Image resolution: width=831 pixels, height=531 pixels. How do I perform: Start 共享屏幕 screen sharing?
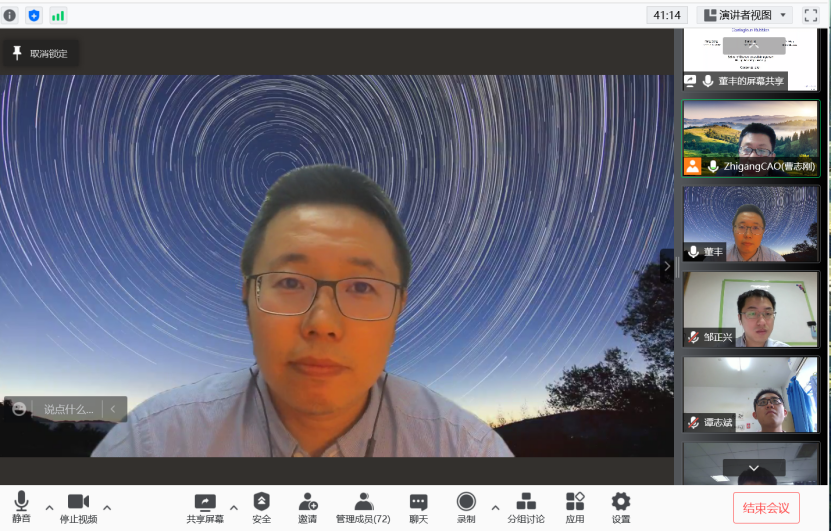[205, 507]
